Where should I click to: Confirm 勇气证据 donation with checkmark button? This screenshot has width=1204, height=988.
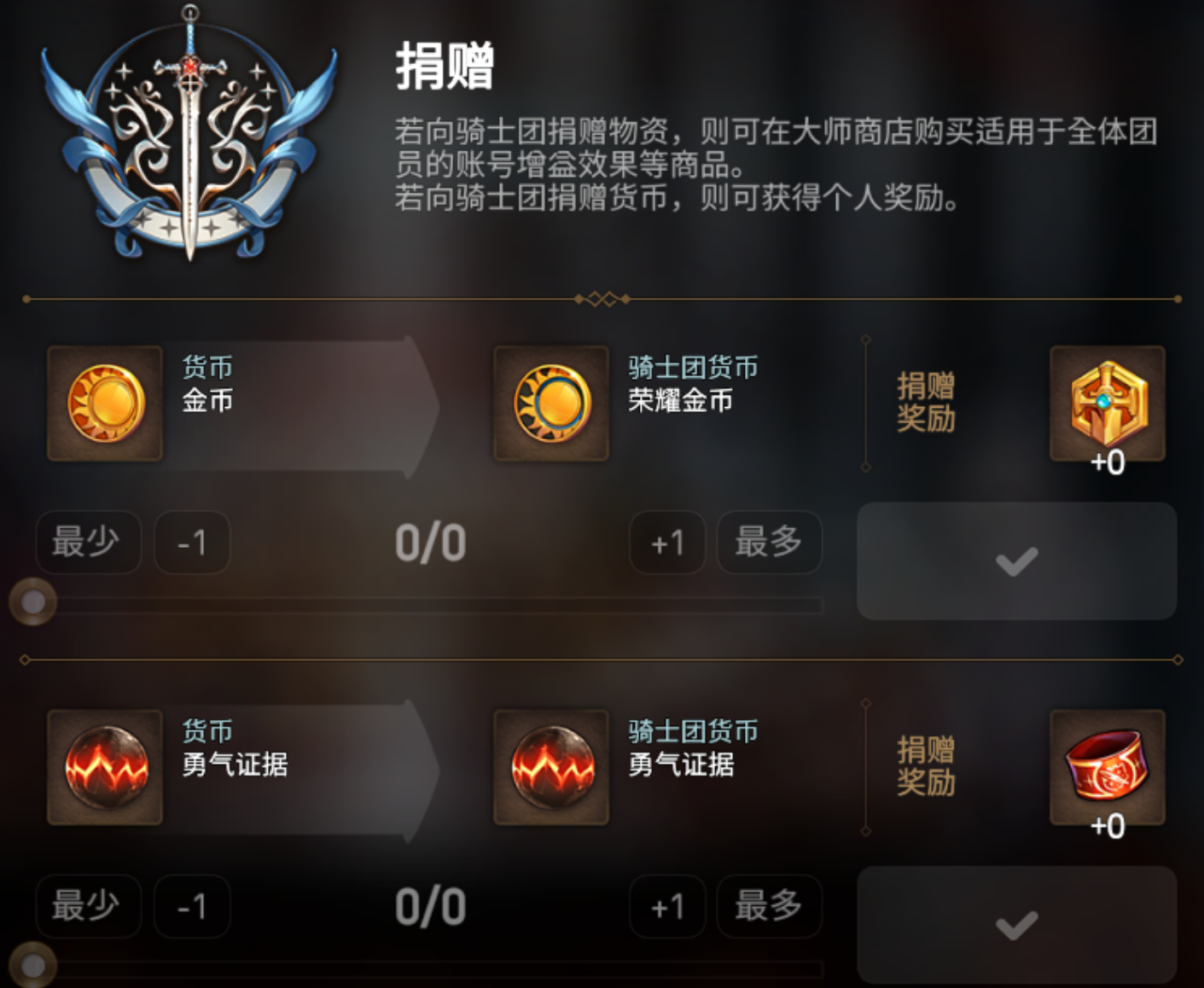click(x=1016, y=925)
